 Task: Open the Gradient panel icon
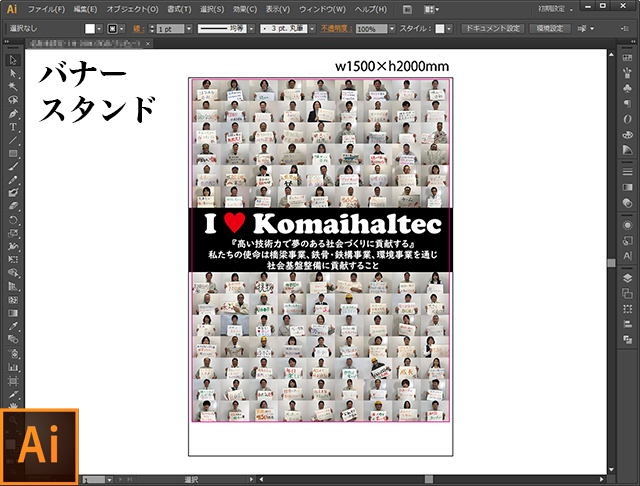tap(627, 187)
